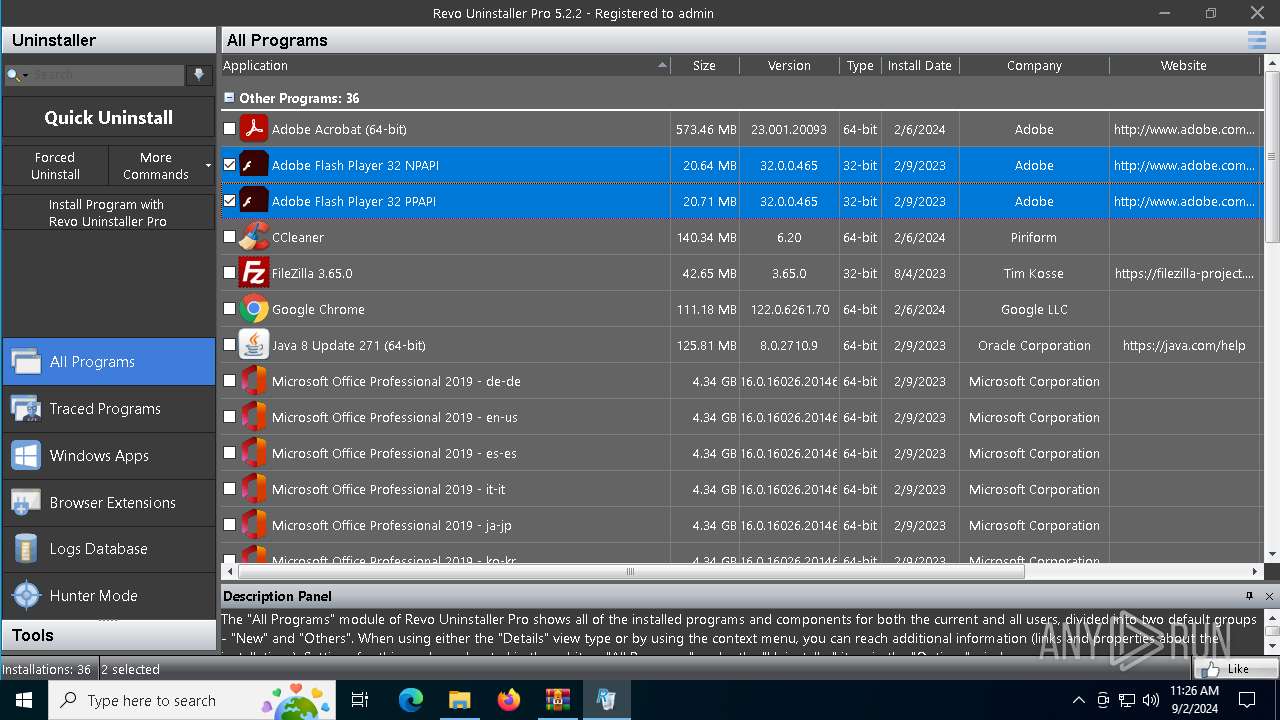Uncheck Adobe Flash Player 32 NPAPI checkbox
1280x720 pixels.
(x=230, y=165)
